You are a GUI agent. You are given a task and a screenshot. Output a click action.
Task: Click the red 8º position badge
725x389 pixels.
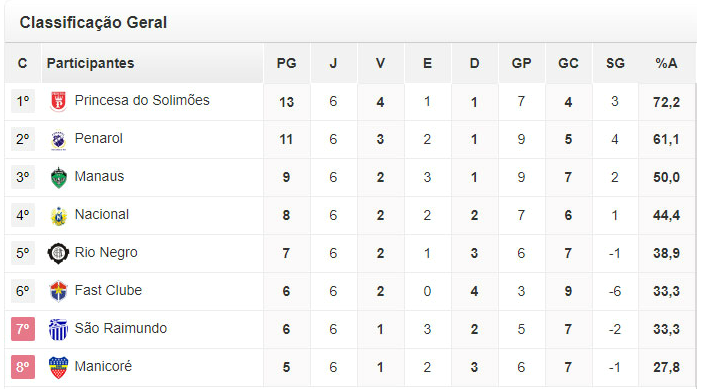point(23,367)
